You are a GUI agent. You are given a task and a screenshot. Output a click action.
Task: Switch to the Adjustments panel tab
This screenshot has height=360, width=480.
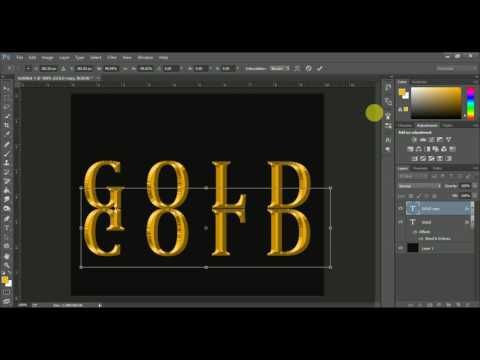[x=427, y=125]
